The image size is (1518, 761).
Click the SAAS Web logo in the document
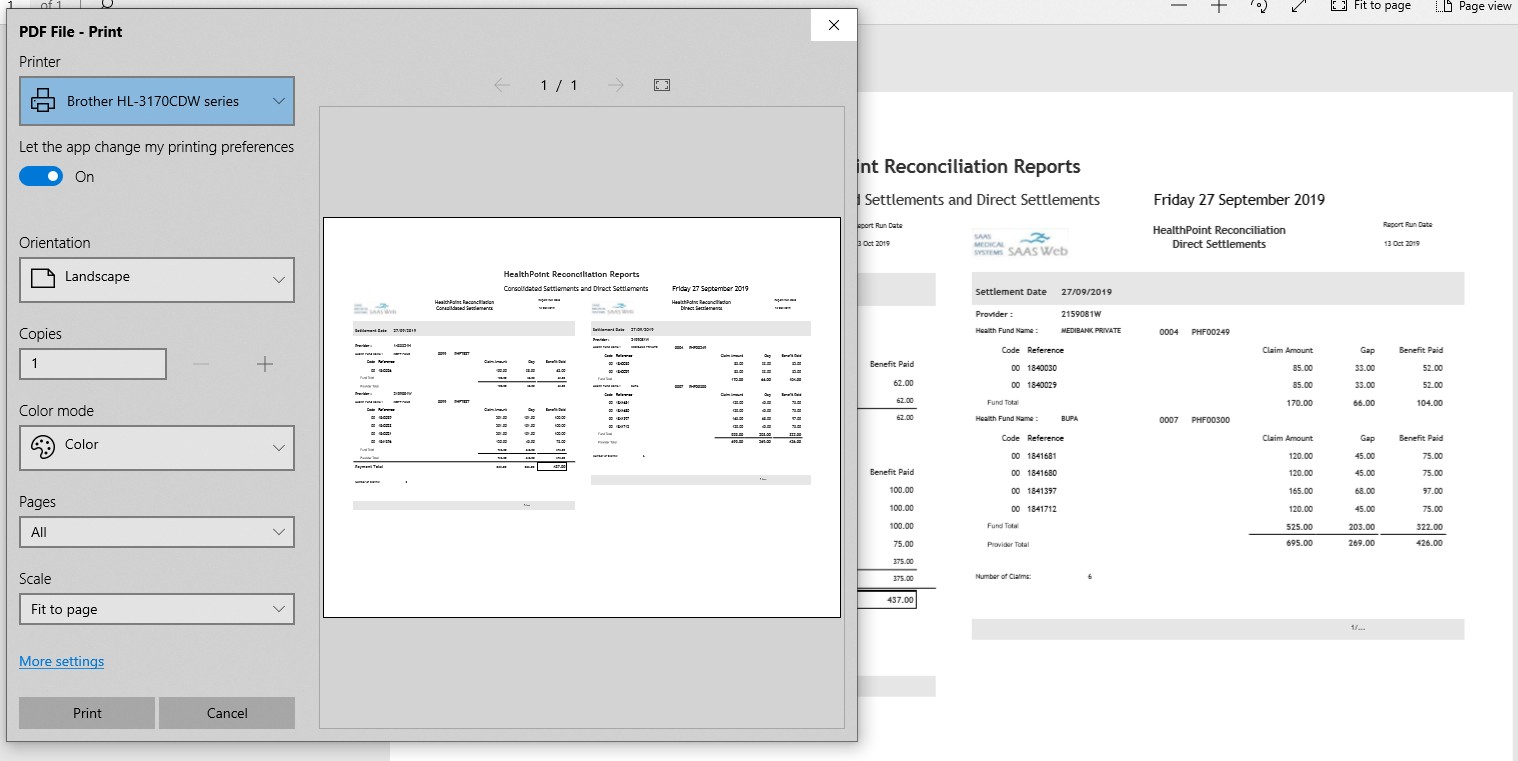(1020, 245)
